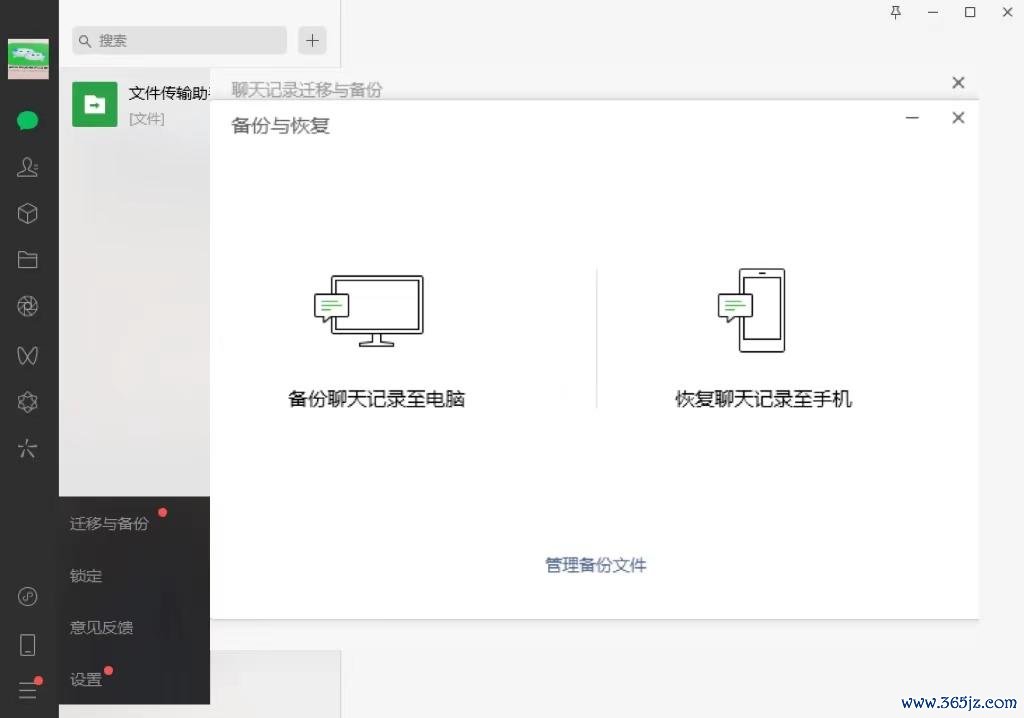Select 锁定 menu entry
This screenshot has width=1024, height=718.
[86, 576]
